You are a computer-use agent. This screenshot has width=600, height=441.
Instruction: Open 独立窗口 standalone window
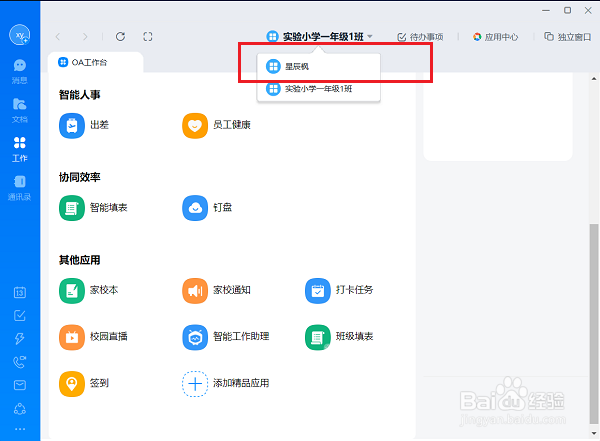pos(568,37)
